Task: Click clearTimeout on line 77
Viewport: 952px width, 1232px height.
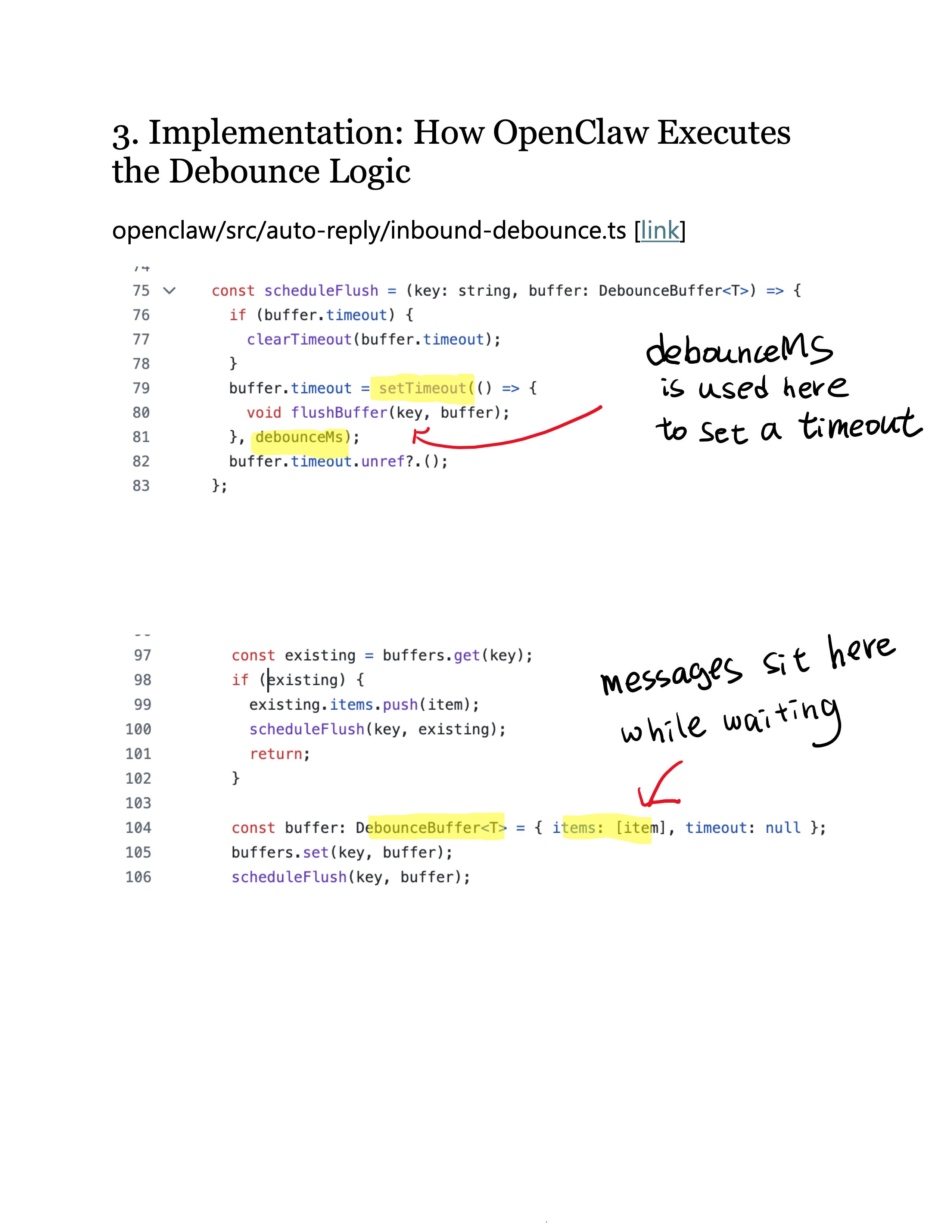Action: (x=299, y=340)
